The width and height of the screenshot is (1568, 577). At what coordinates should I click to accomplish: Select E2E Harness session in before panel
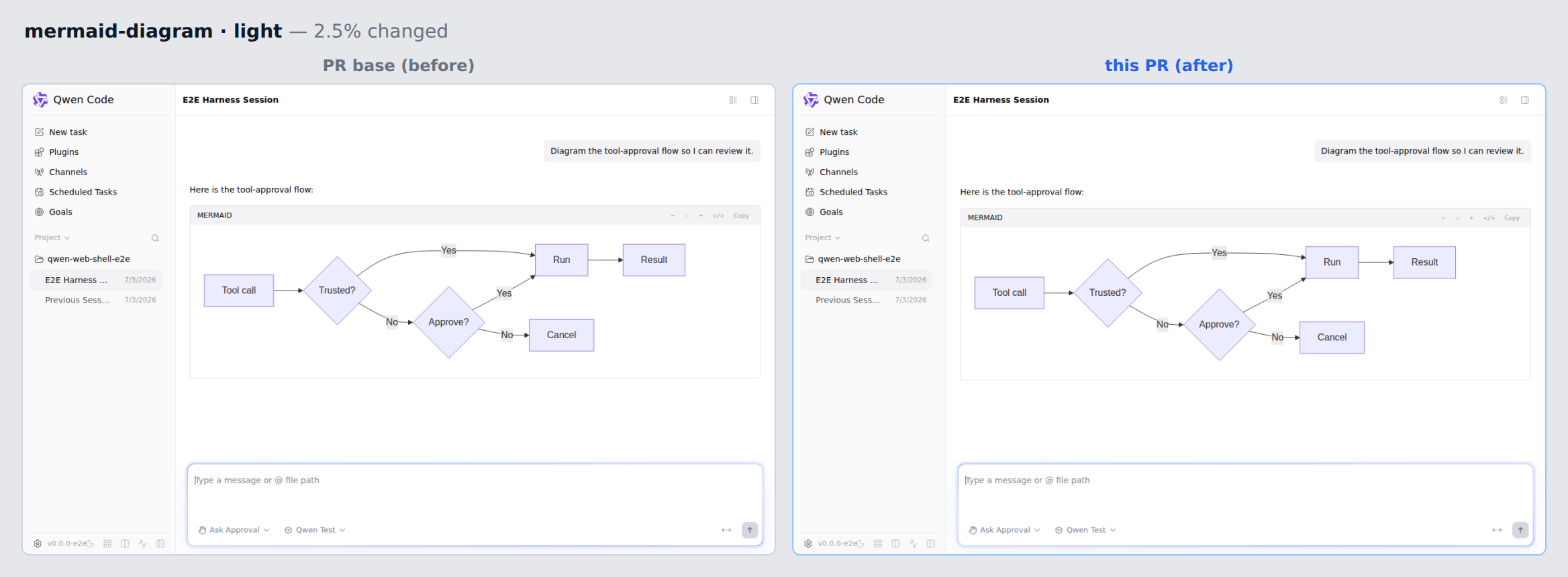pyautogui.click(x=96, y=280)
